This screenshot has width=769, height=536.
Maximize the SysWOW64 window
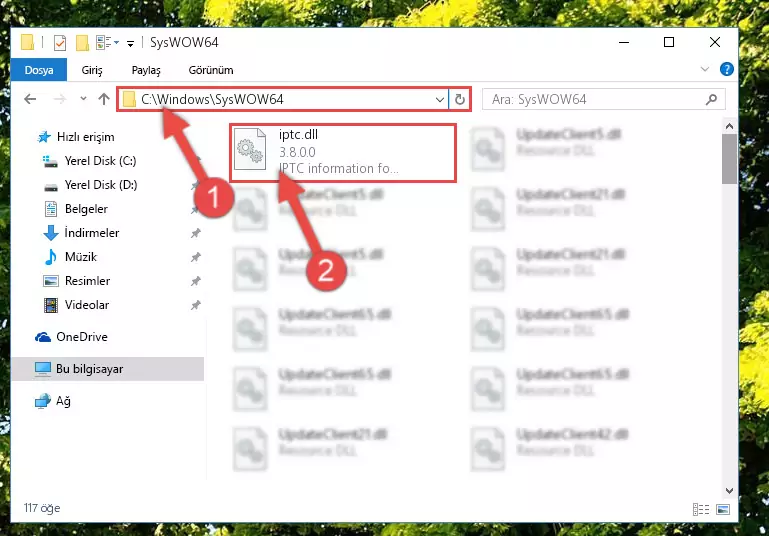click(x=669, y=42)
